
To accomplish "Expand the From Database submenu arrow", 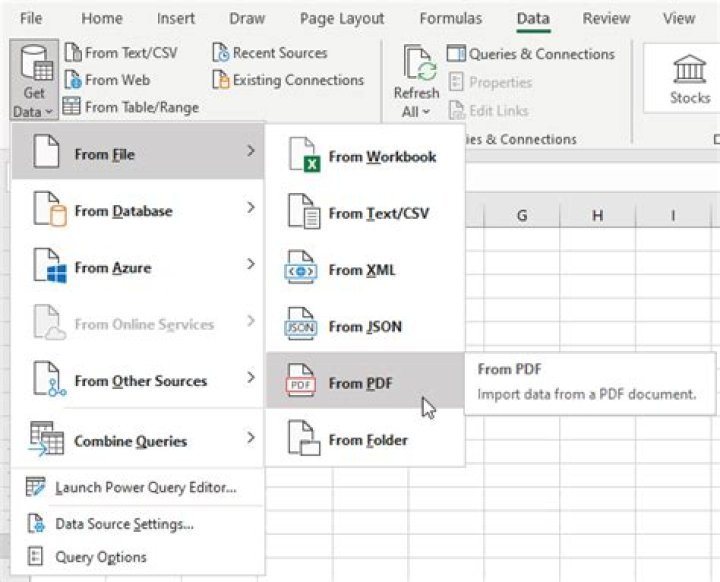I will pos(251,208).
